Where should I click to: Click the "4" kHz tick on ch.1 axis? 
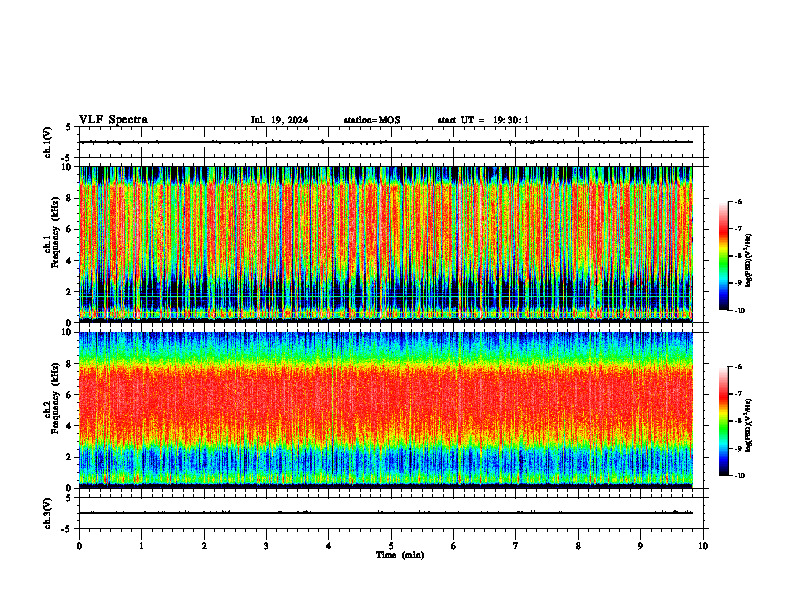coord(70,261)
